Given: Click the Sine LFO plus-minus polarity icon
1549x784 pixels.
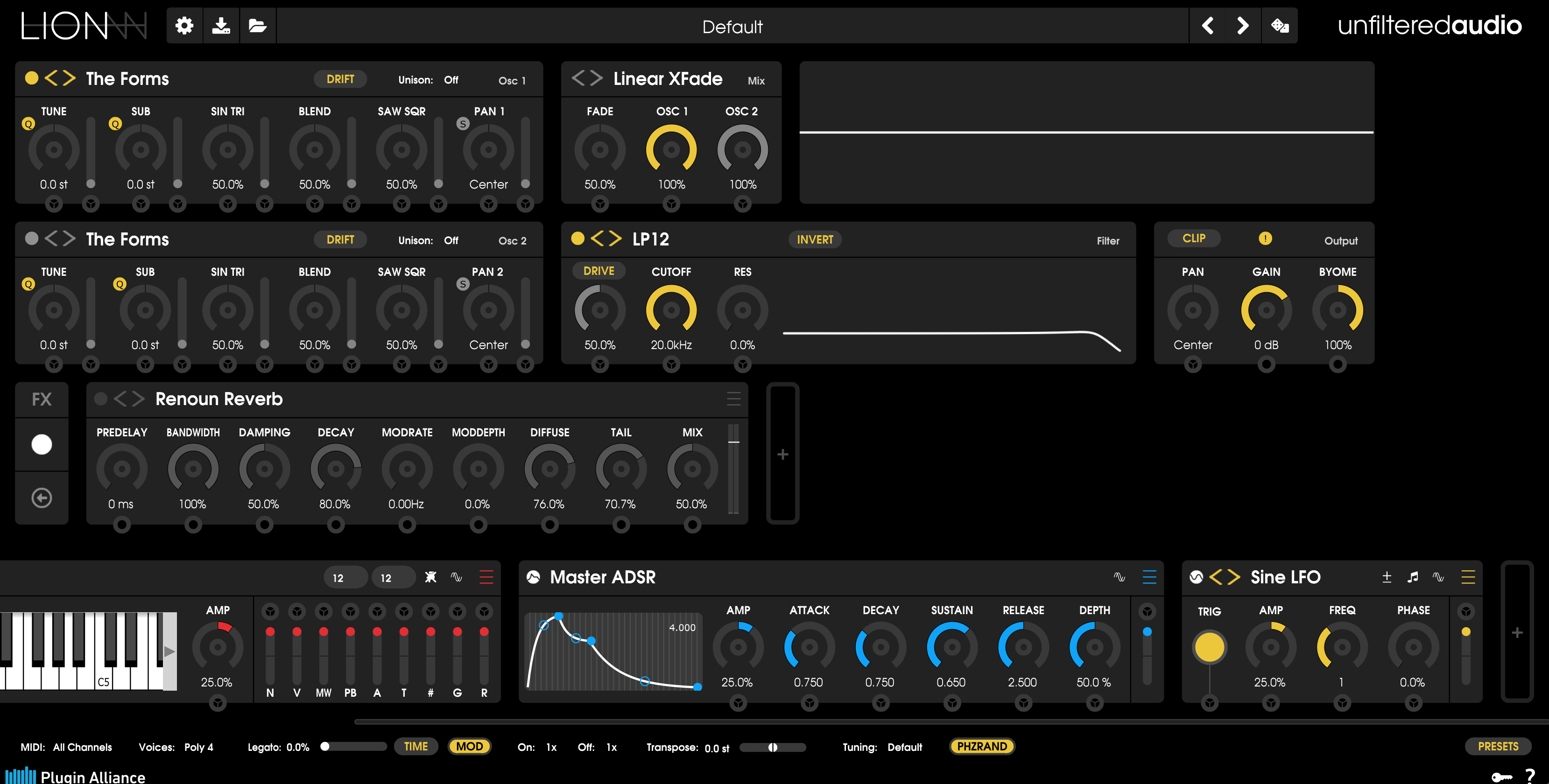Looking at the screenshot, I should tap(1387, 577).
